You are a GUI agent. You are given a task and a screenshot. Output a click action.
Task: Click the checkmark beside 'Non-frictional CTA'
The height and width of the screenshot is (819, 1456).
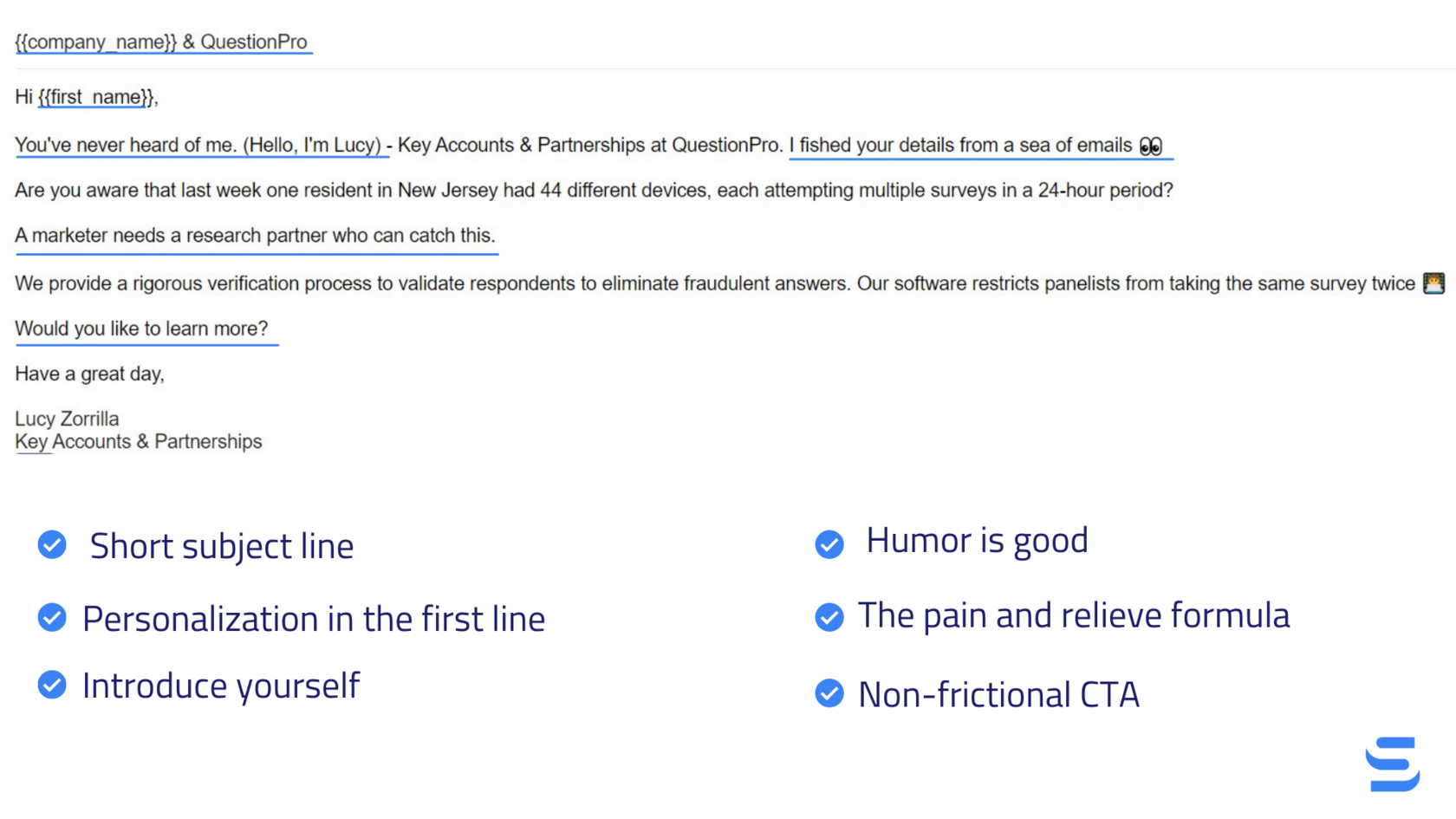pos(829,693)
